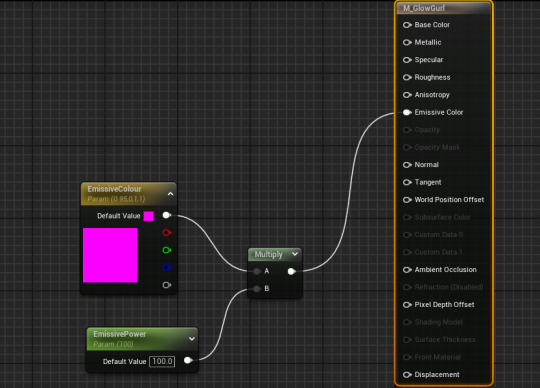Click the Multiply node output pin
The image size is (540, 388).
pyautogui.click(x=292, y=271)
